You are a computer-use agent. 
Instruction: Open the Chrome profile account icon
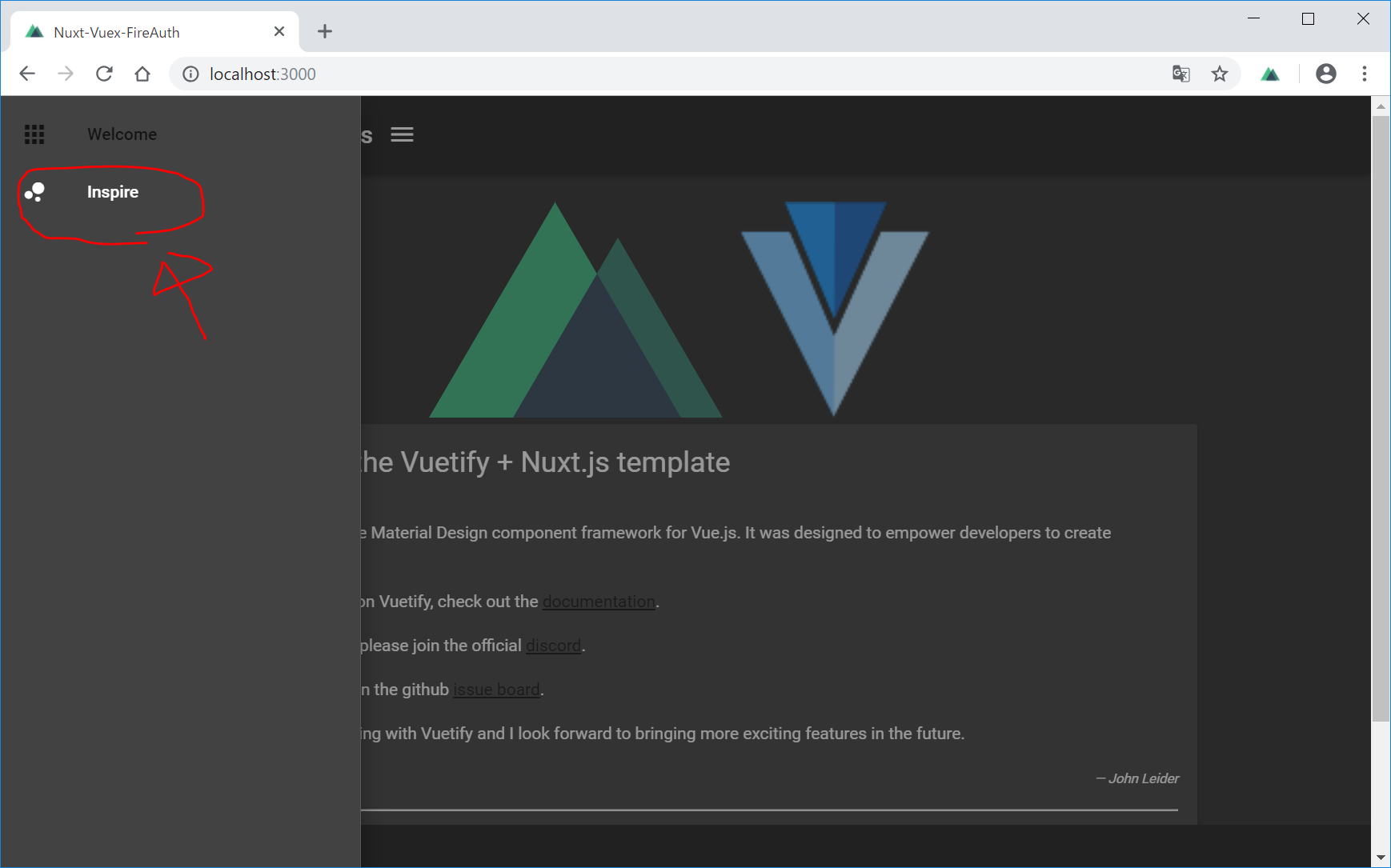[x=1325, y=74]
